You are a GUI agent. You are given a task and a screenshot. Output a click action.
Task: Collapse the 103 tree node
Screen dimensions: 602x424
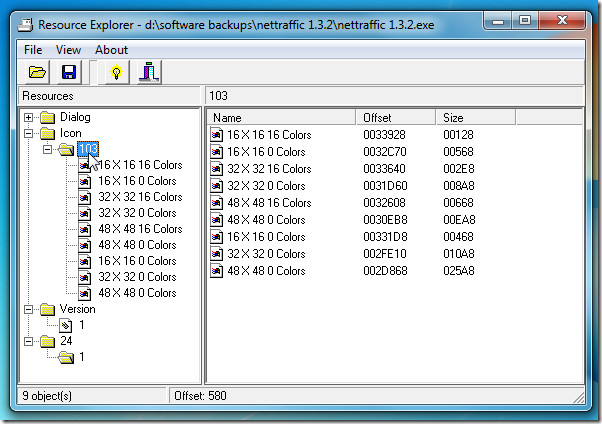coord(46,149)
